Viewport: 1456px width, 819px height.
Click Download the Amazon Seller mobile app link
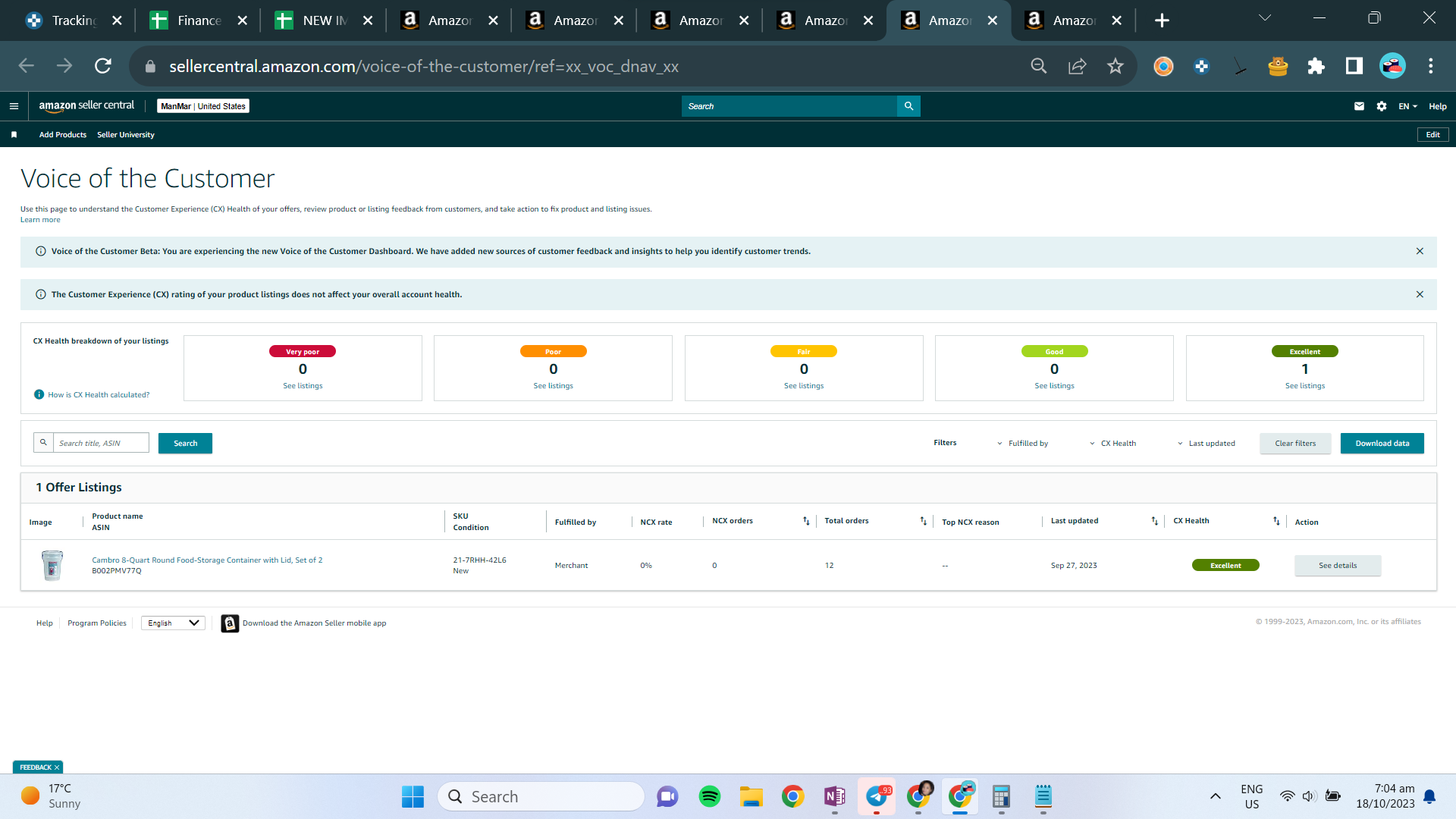[x=314, y=623]
